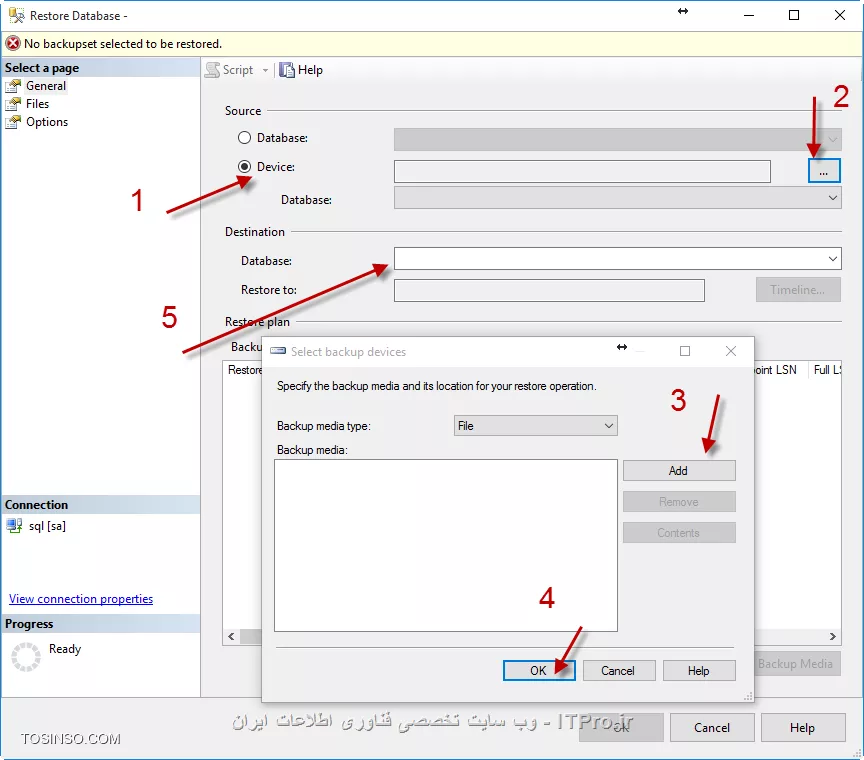Open the Files page
This screenshot has height=760, width=864.
37,104
